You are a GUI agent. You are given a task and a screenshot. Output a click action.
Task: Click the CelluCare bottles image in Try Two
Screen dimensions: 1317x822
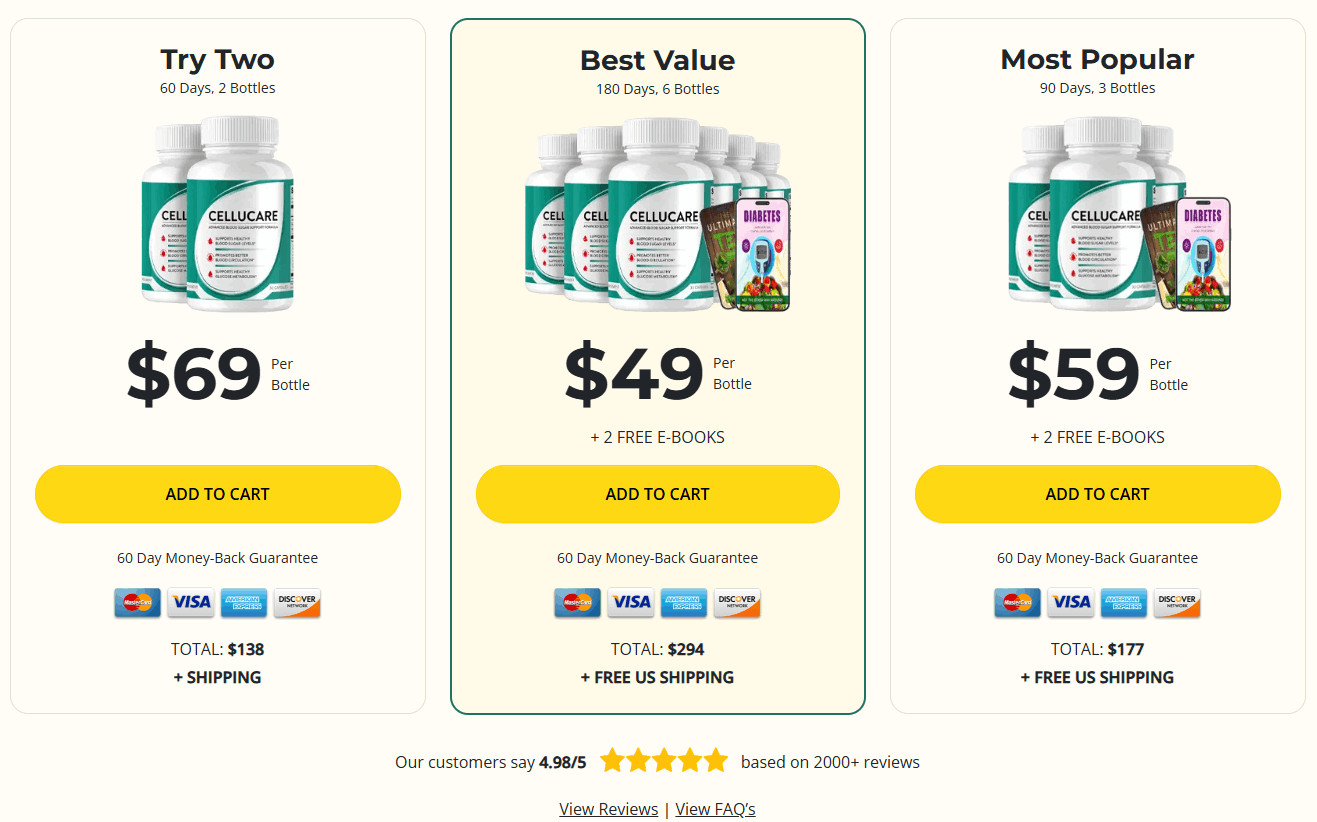coord(217,215)
